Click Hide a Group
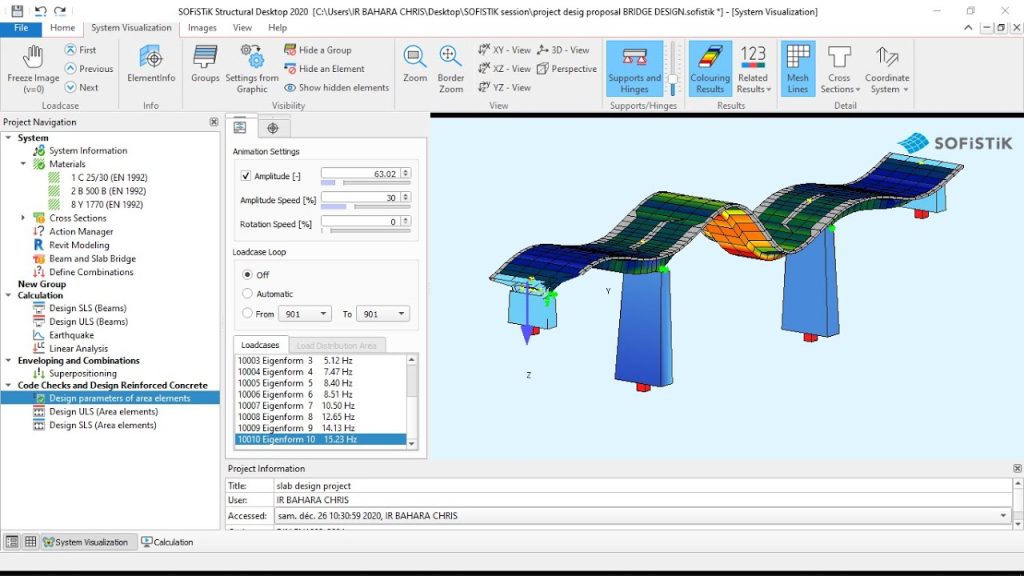Image resolution: width=1024 pixels, height=576 pixels. pyautogui.click(x=318, y=50)
